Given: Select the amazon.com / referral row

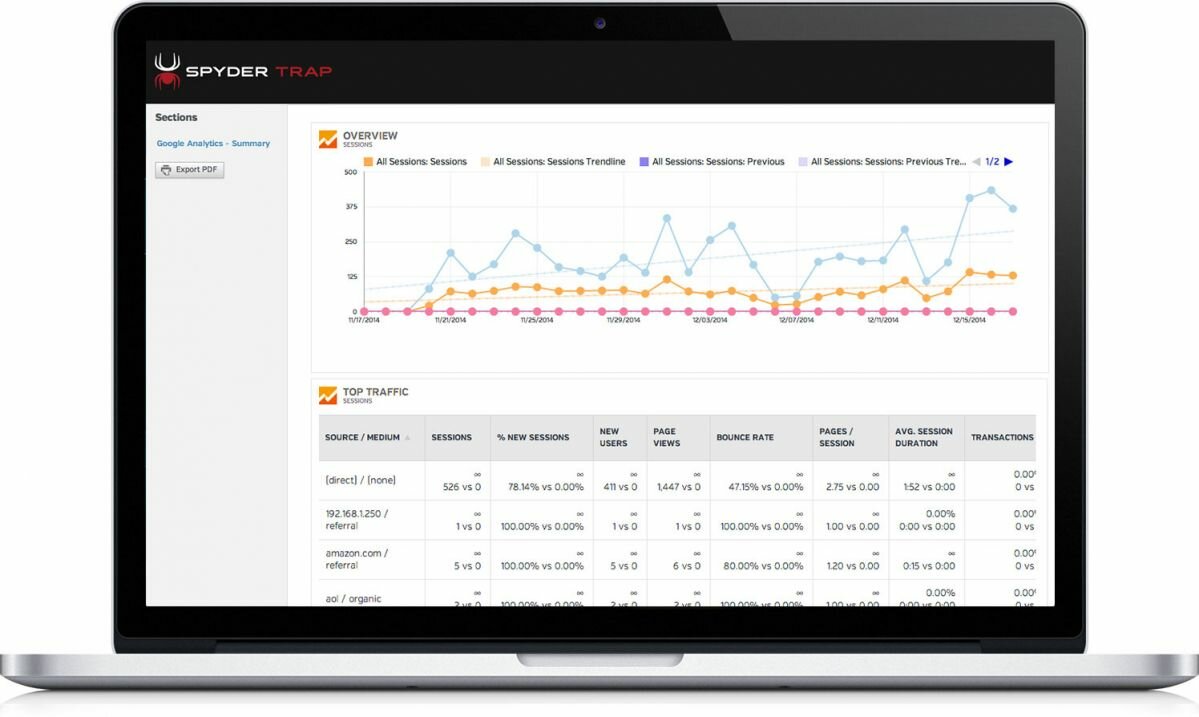Looking at the screenshot, I should pyautogui.click(x=677, y=560).
